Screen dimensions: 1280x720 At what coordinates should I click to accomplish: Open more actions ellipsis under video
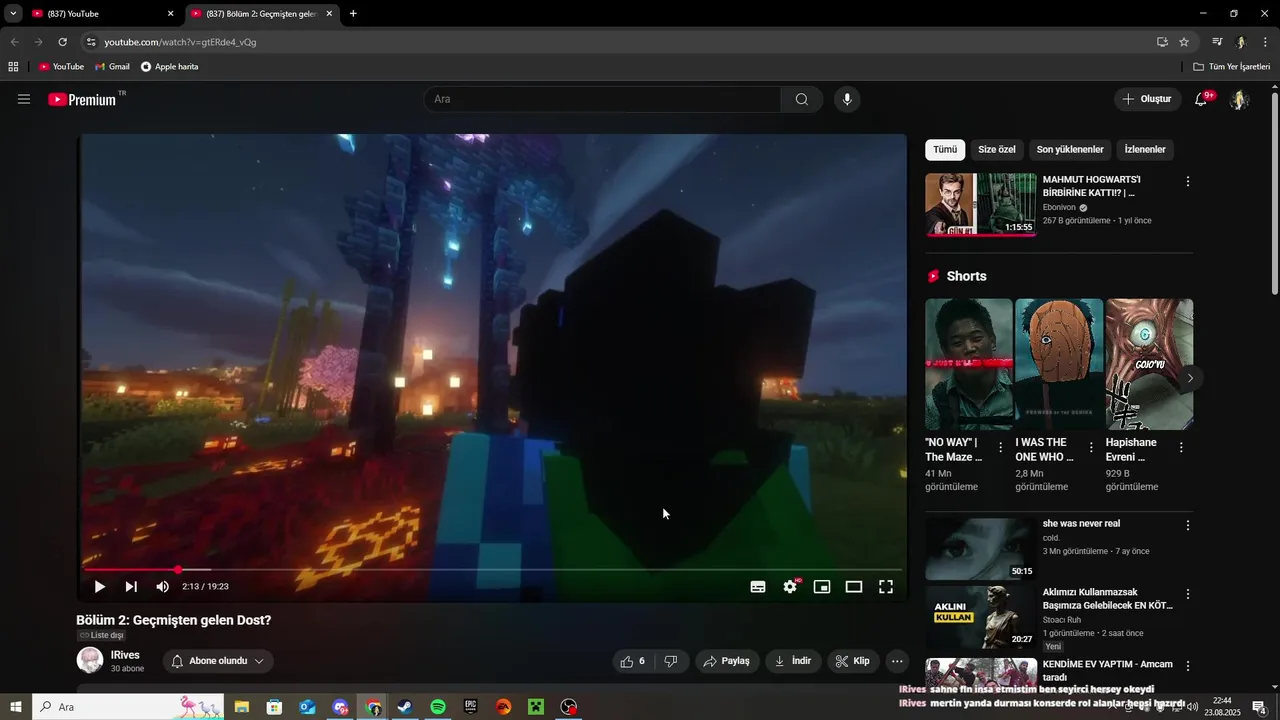[897, 661]
